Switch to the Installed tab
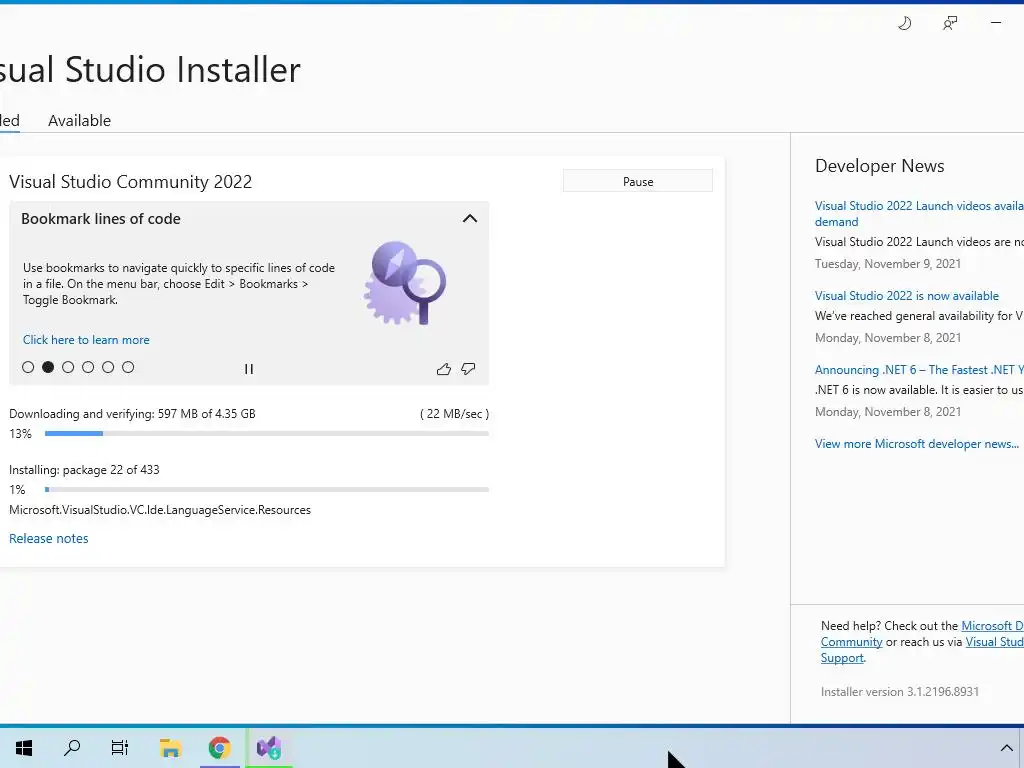 coord(10,121)
